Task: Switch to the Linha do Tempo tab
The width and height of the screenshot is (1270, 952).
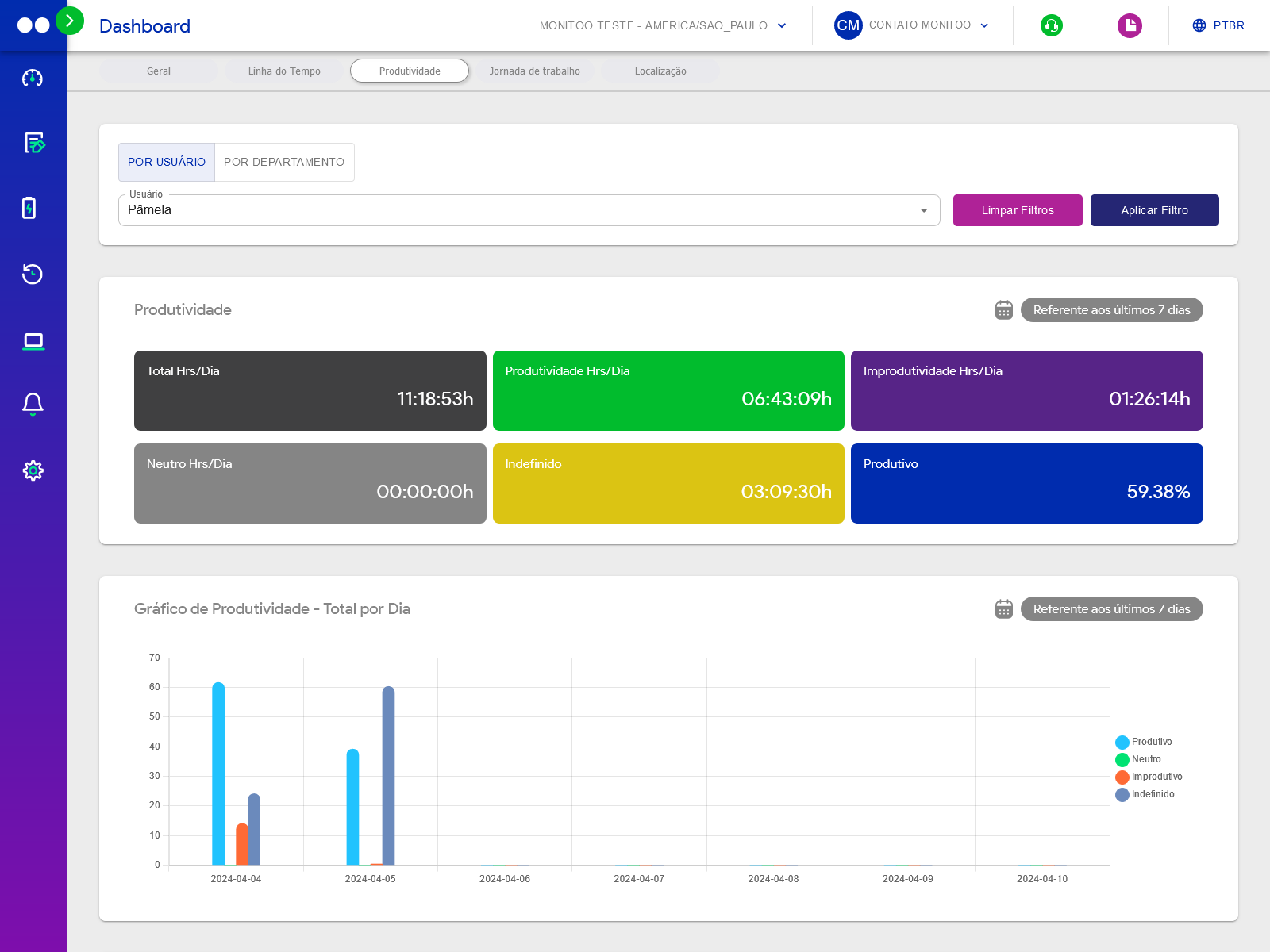Action: pos(284,71)
